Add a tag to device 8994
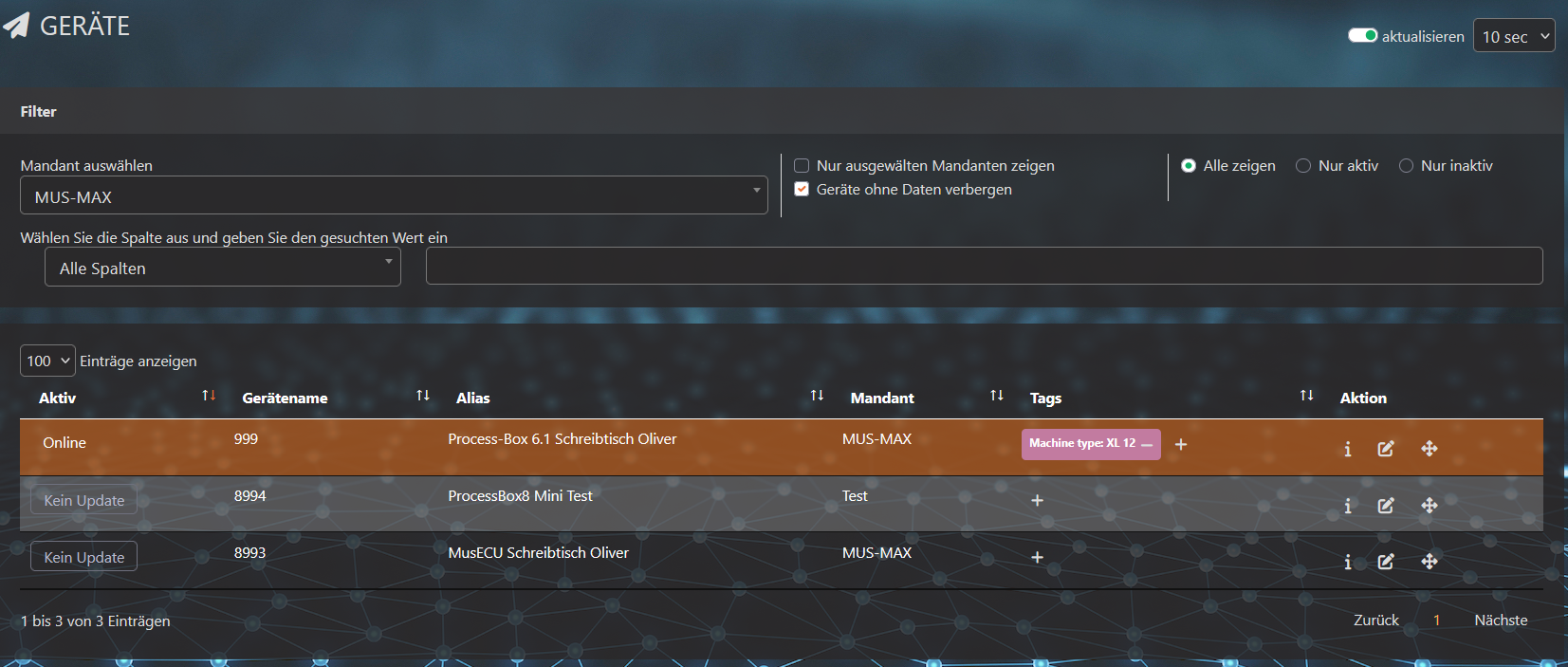The image size is (1568, 667). (1037, 500)
